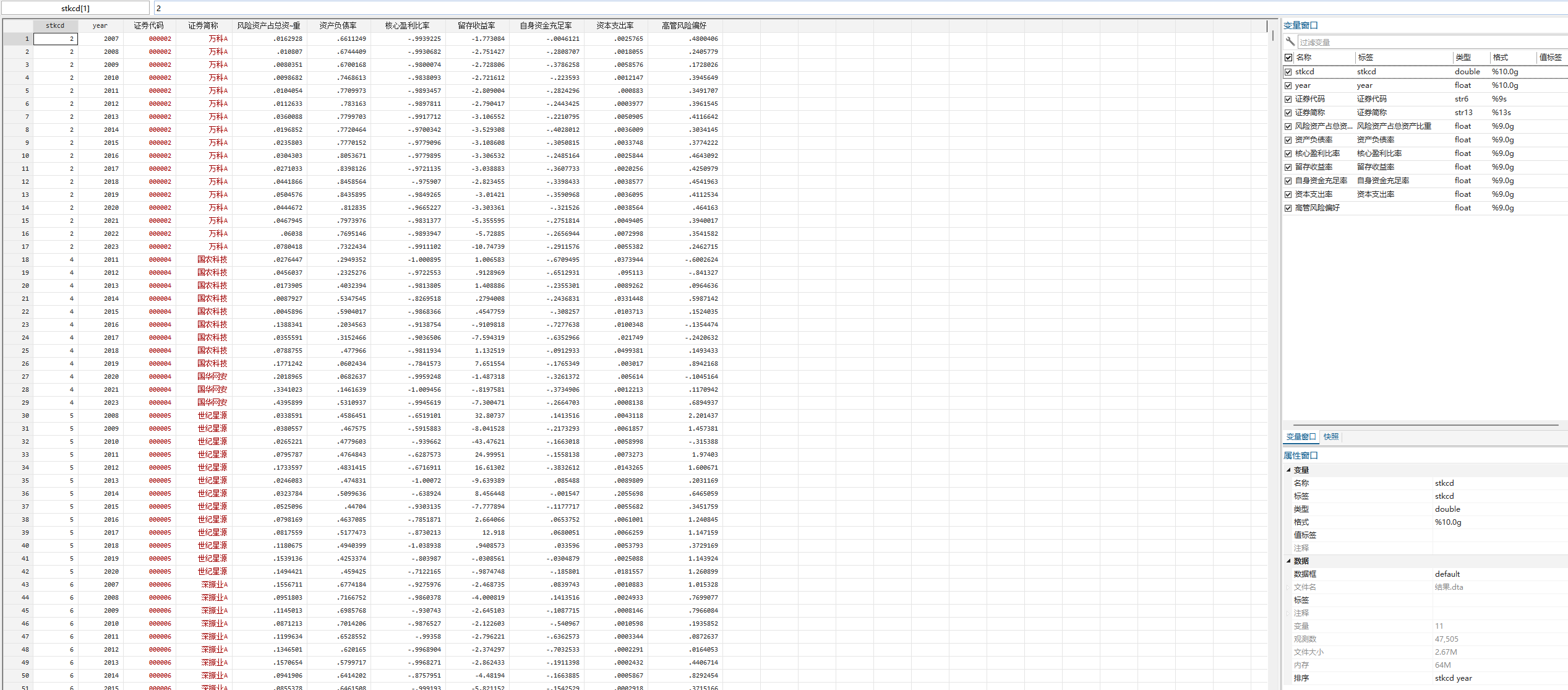Screen dimensions: 1568x690
Task: Switch to the 快照 tab
Action: click(x=1331, y=437)
